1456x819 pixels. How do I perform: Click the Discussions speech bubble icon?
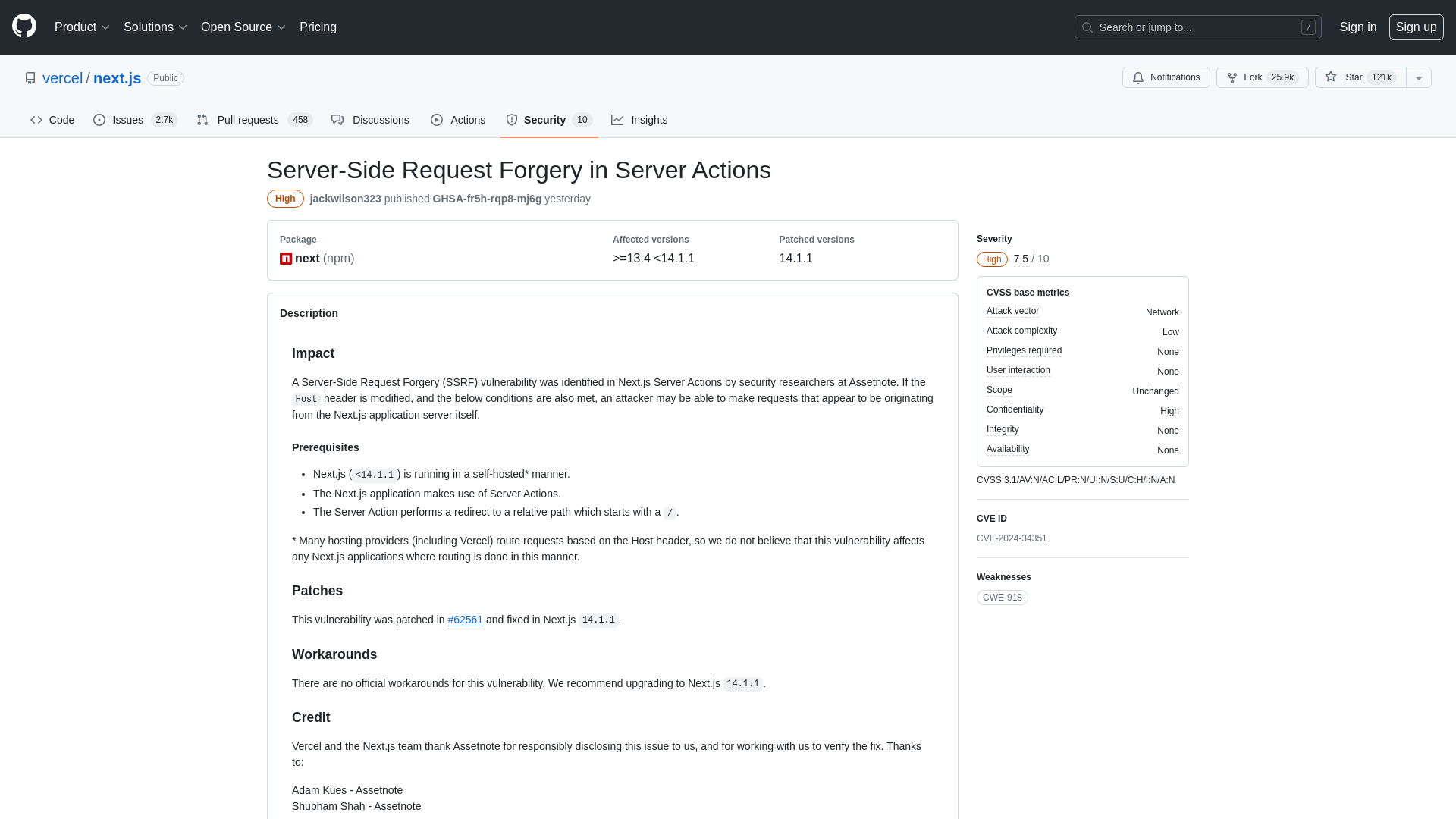point(337,120)
